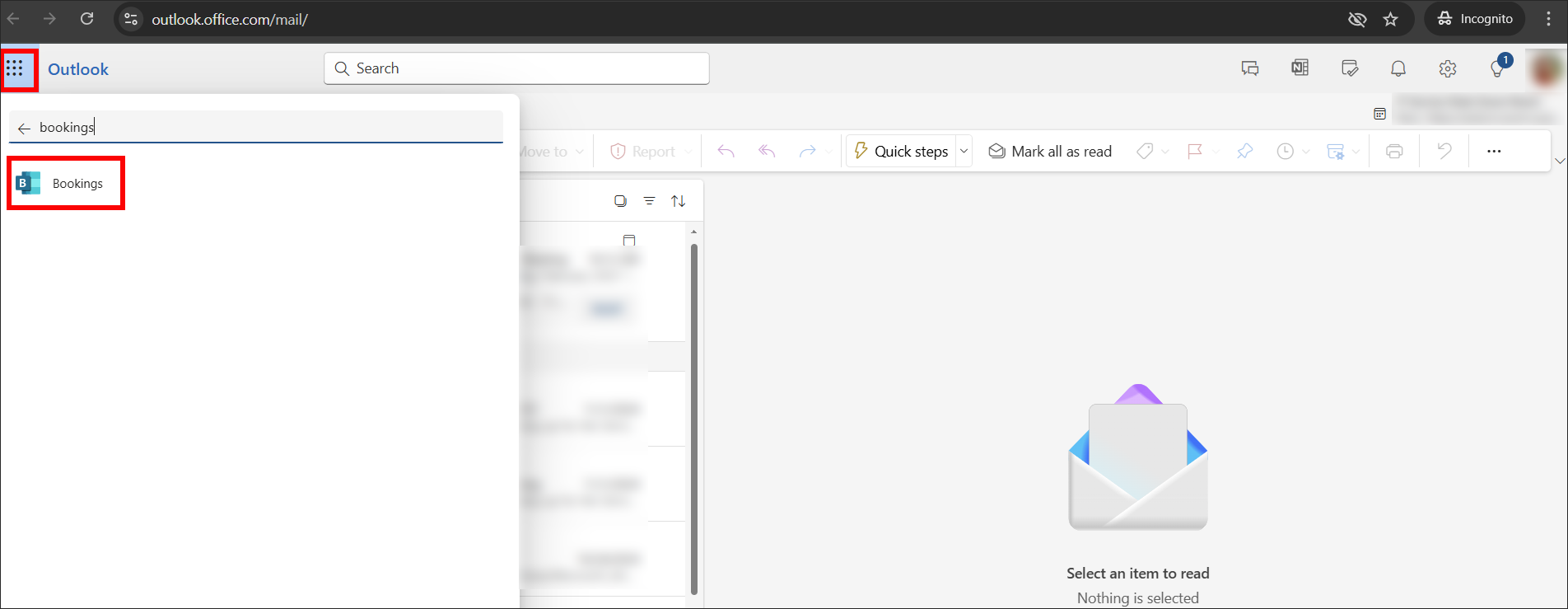
Task: Click the Rules icon in toolbar
Action: click(x=1335, y=152)
